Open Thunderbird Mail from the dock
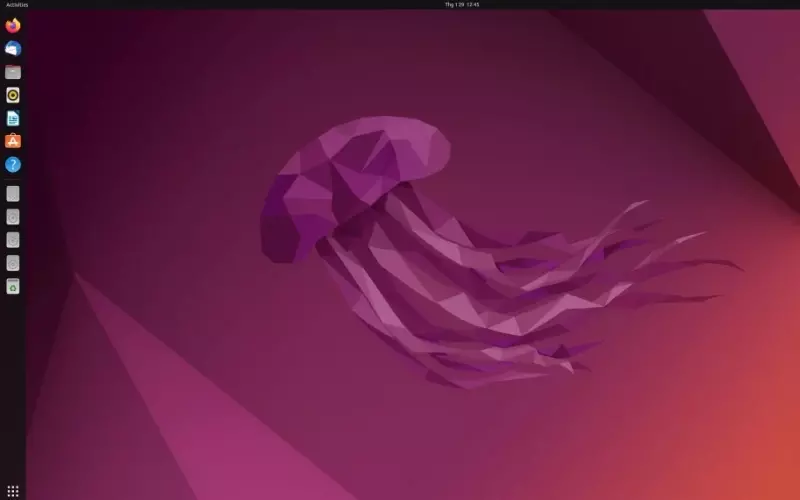The image size is (800, 500). (13, 48)
